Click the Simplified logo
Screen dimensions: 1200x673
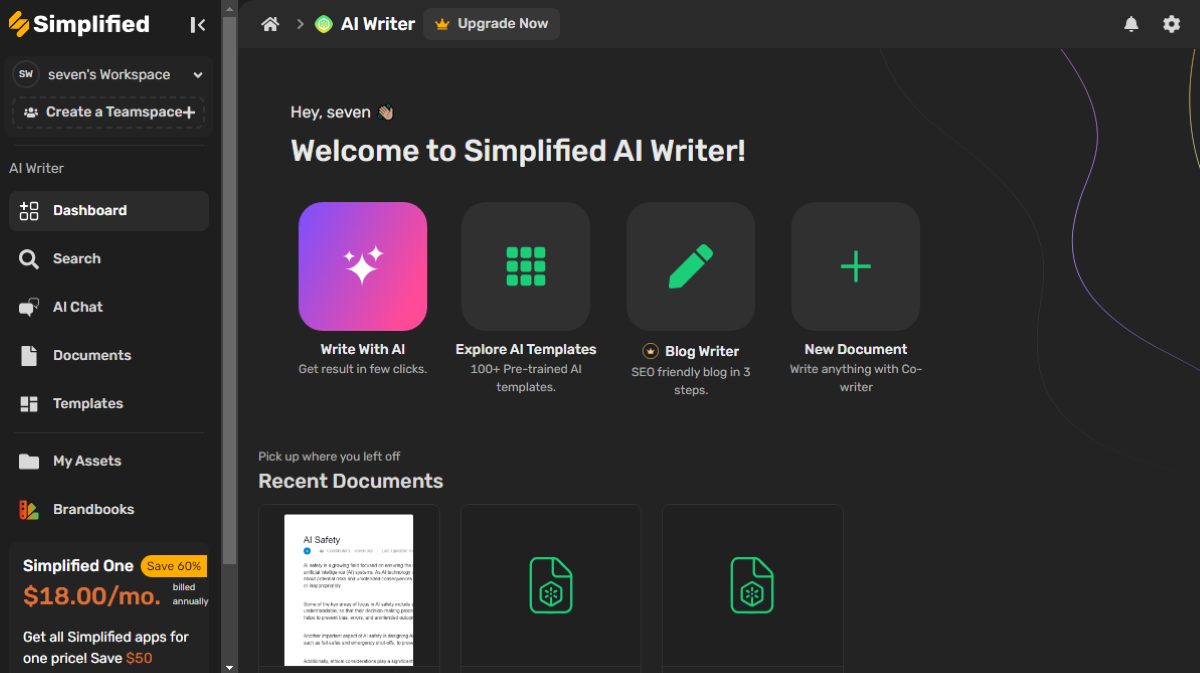tap(79, 24)
